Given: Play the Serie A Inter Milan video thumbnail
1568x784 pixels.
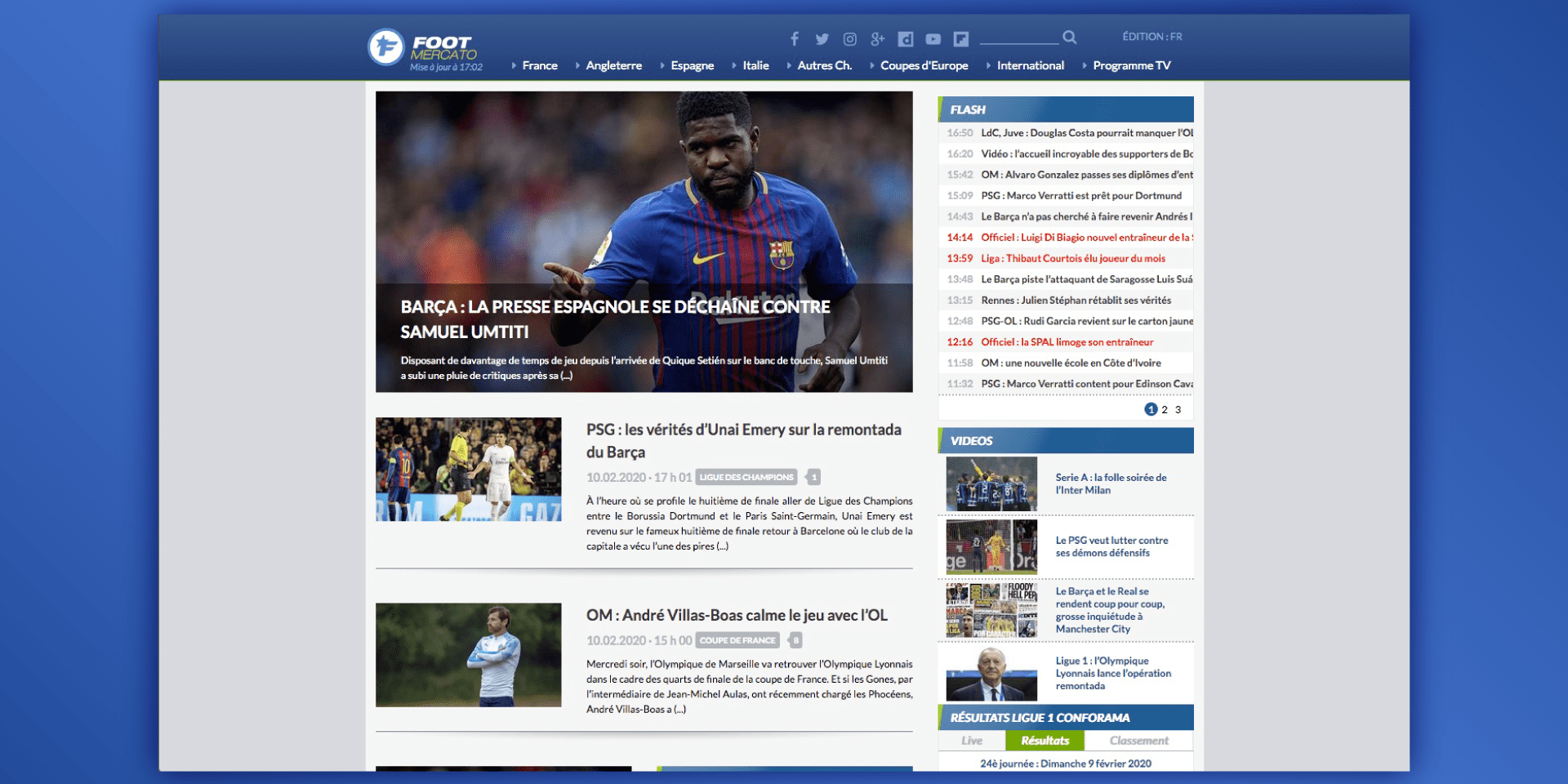Looking at the screenshot, I should point(991,483).
